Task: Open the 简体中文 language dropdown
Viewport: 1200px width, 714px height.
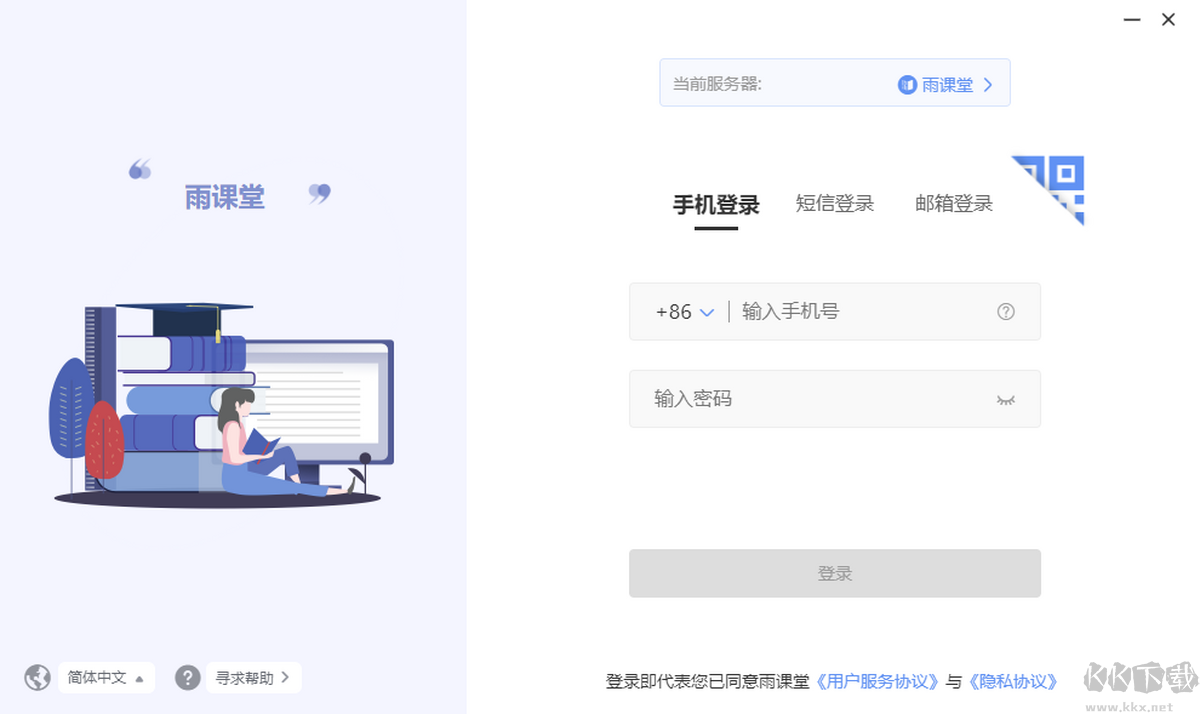Action: pyautogui.click(x=106, y=677)
